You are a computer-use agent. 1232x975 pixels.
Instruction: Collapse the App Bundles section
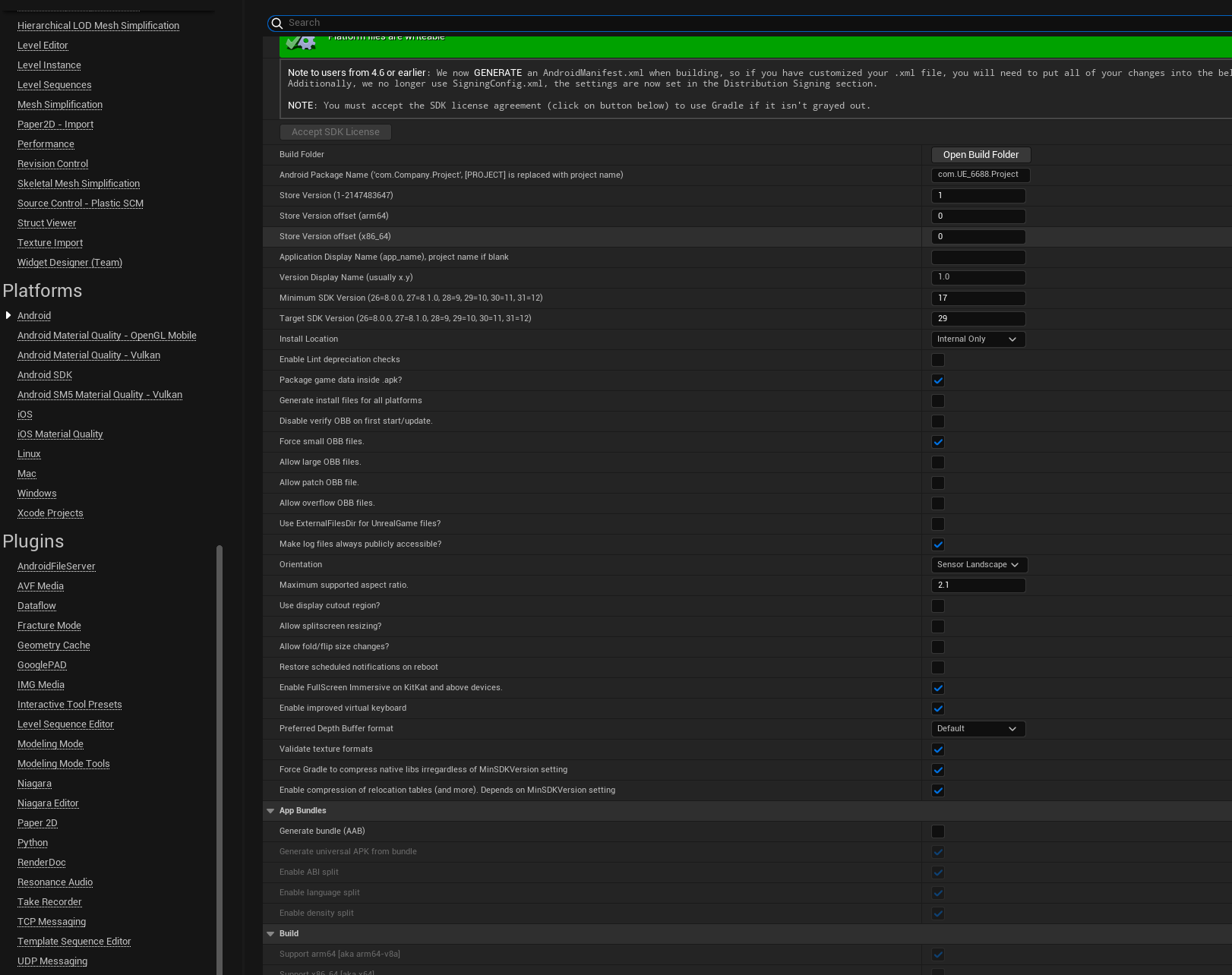pos(270,810)
